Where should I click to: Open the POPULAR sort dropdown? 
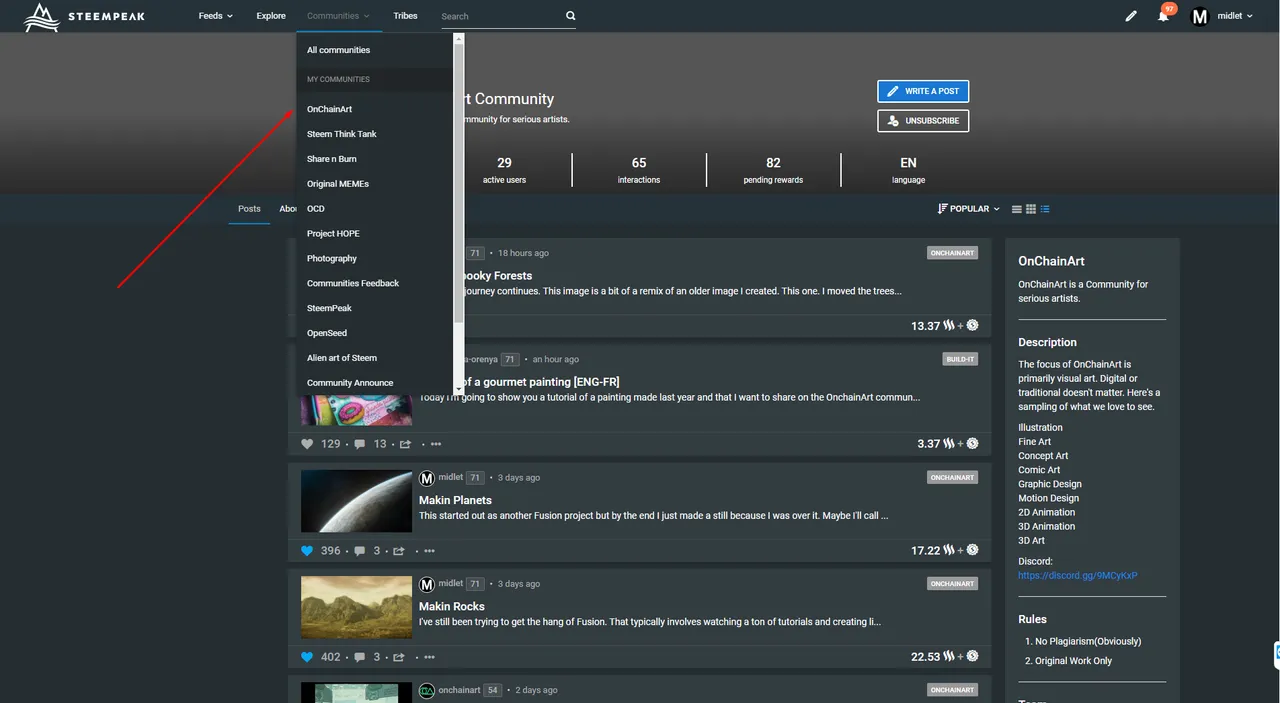[968, 209]
